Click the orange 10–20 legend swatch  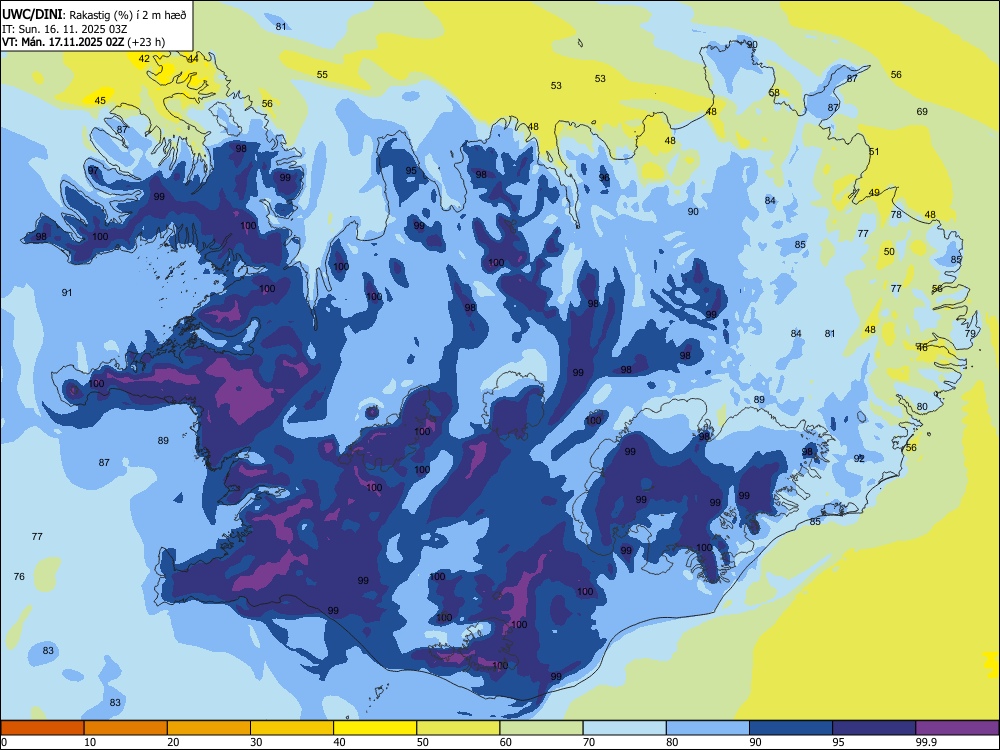tap(126, 728)
